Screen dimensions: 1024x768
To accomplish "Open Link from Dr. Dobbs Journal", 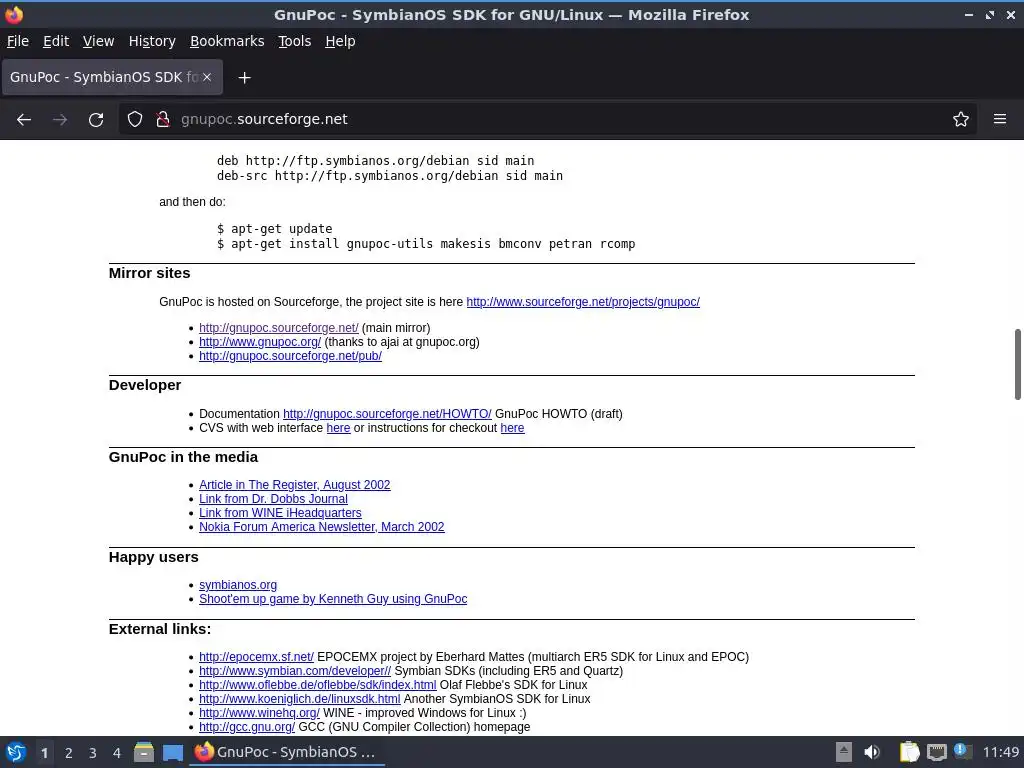I will (x=274, y=499).
